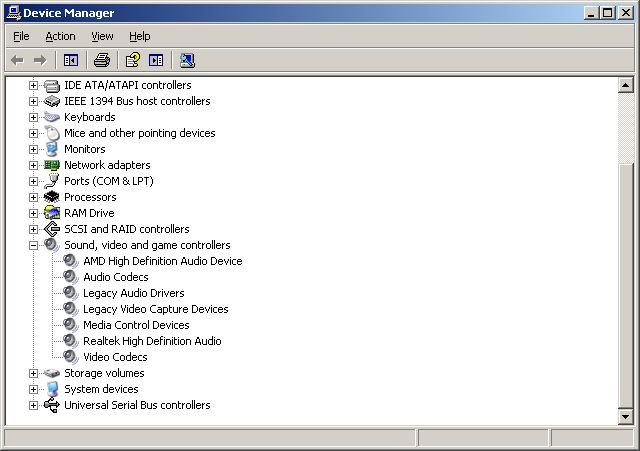Select the Legacy Audio Drivers label
640x451 pixels.
tap(134, 293)
